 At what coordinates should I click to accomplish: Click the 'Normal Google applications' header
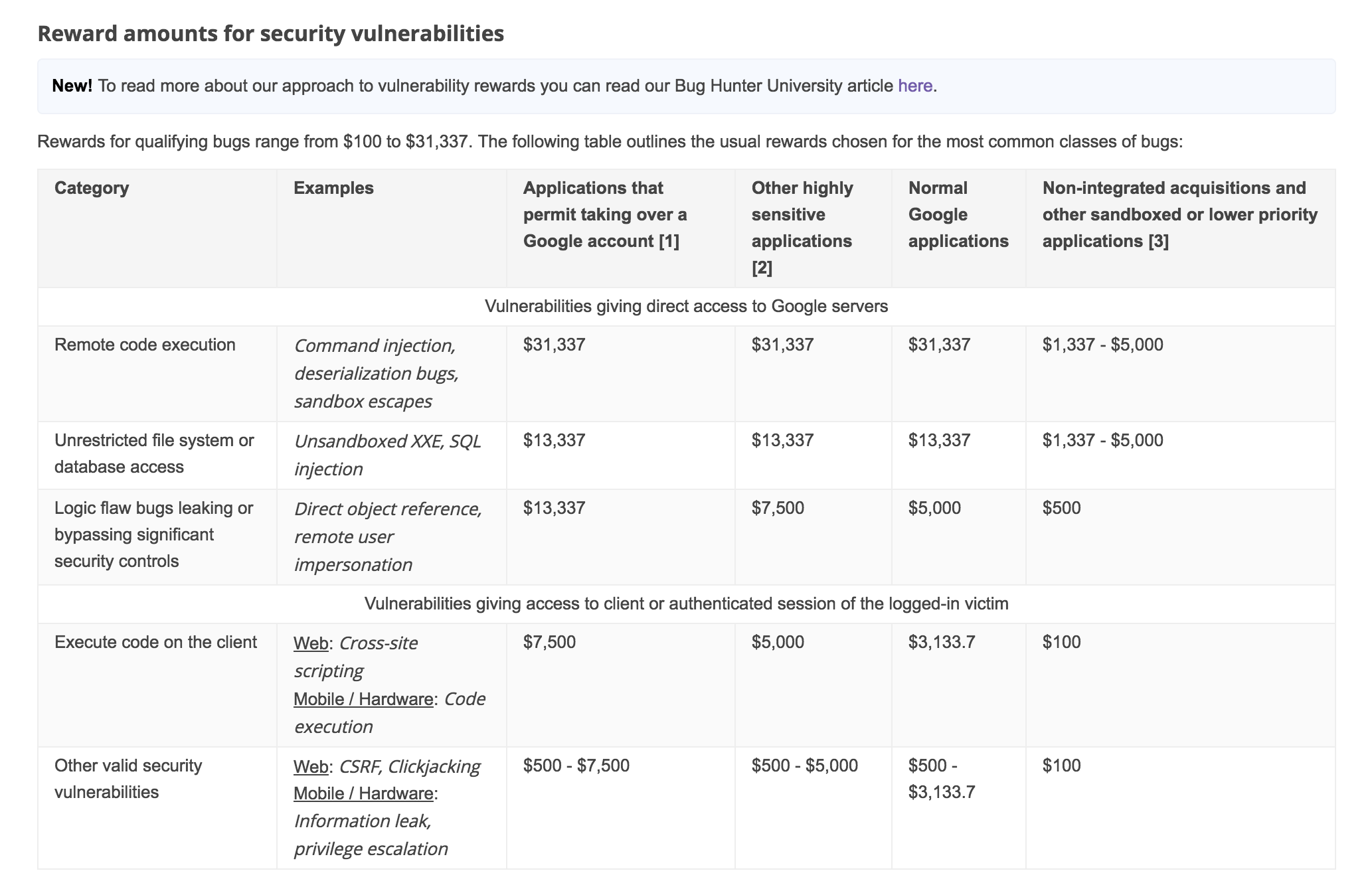click(958, 214)
